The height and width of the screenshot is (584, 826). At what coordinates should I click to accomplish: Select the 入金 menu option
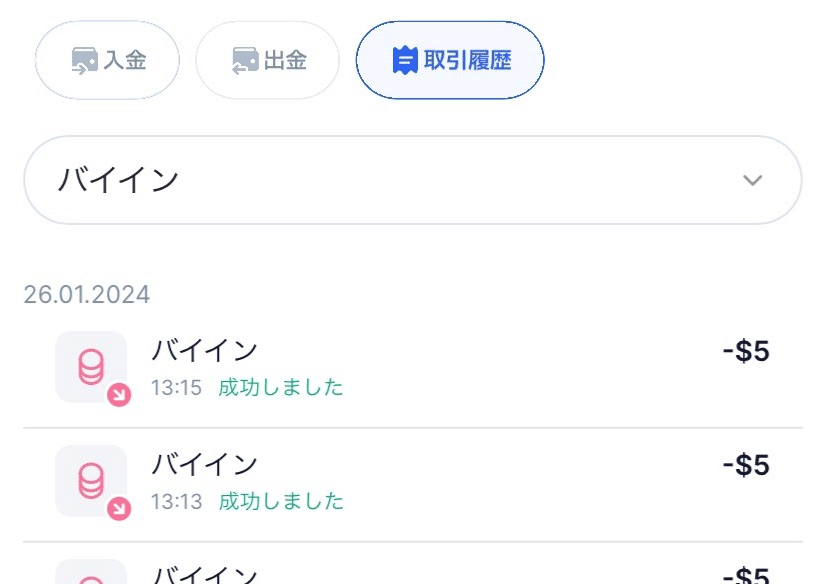pyautogui.click(x=107, y=60)
